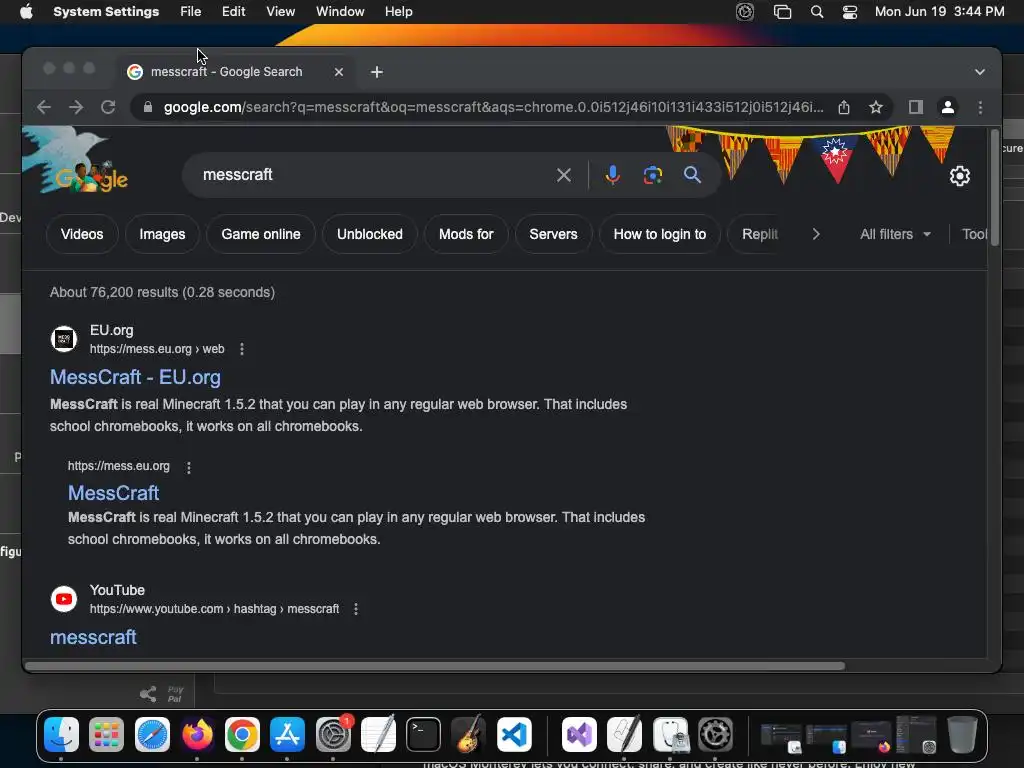This screenshot has height=768, width=1024.
Task: Select the Mods for chip
Action: coord(466,234)
